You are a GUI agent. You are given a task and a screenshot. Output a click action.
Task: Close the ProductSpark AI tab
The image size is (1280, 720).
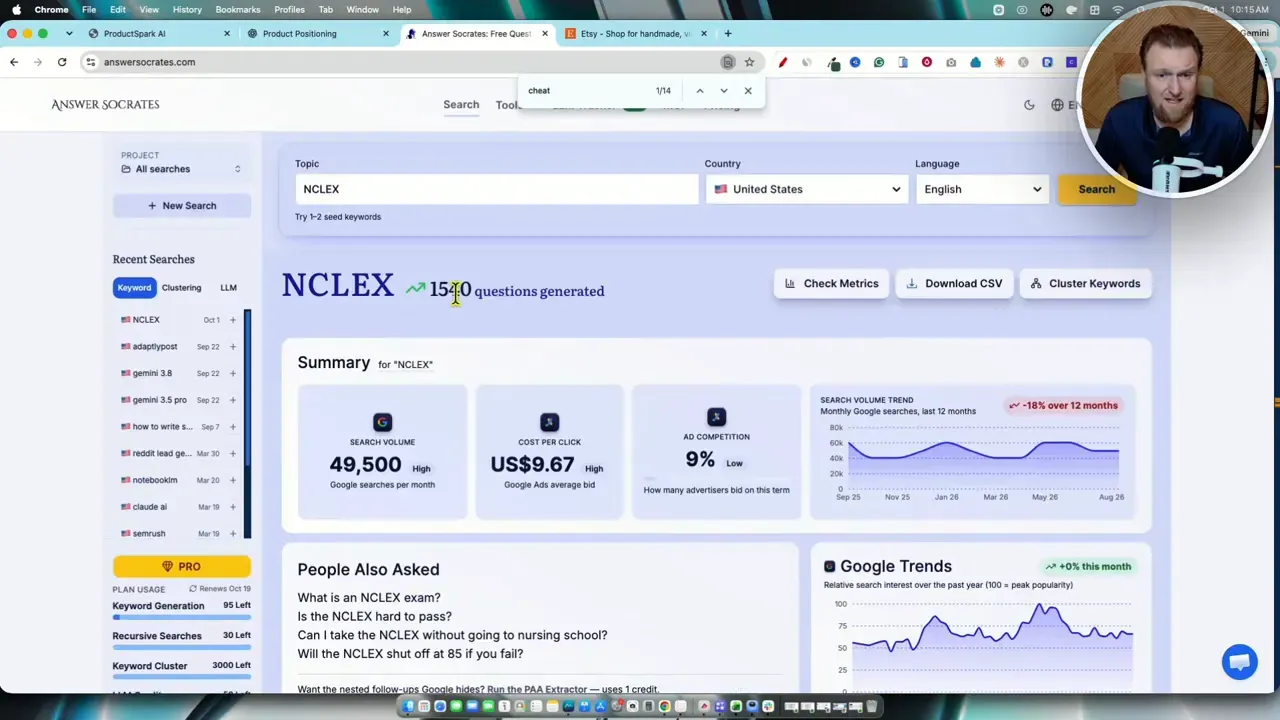point(227,34)
